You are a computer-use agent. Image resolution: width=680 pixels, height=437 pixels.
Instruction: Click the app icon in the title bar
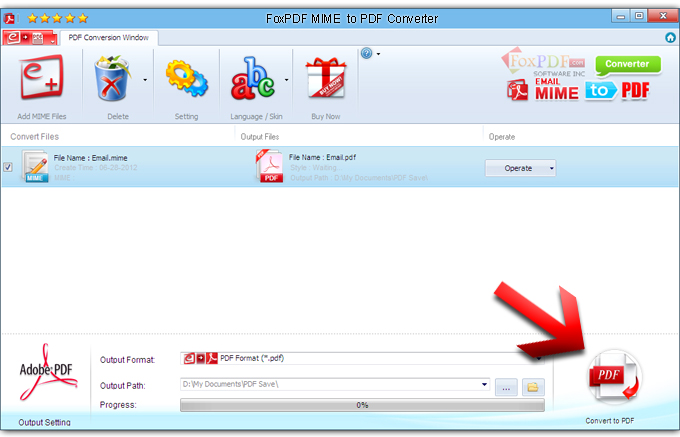pyautogui.click(x=9, y=19)
